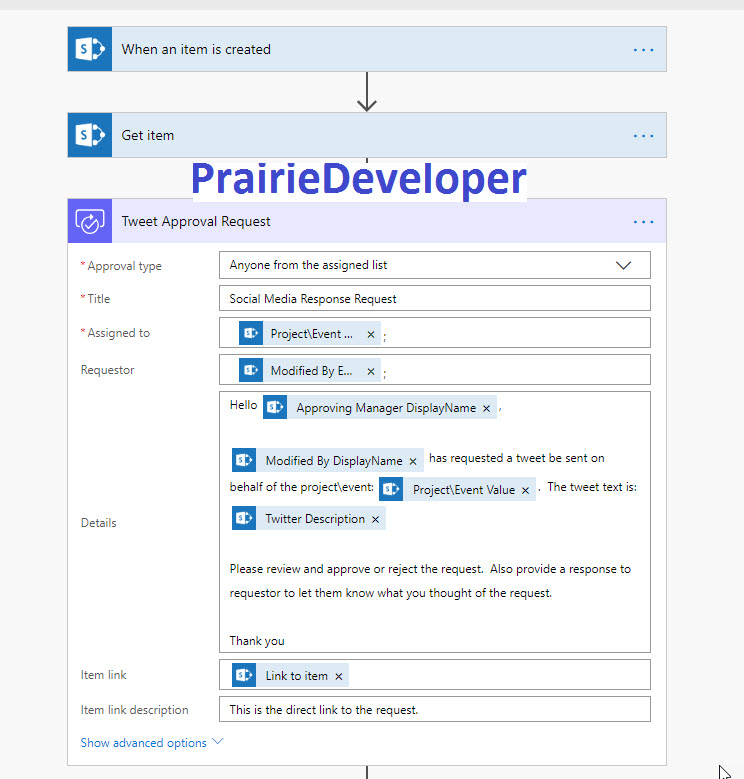Open the ellipsis menu for Tweet Approval Request
Screen dimensions: 744x779
coord(643,222)
